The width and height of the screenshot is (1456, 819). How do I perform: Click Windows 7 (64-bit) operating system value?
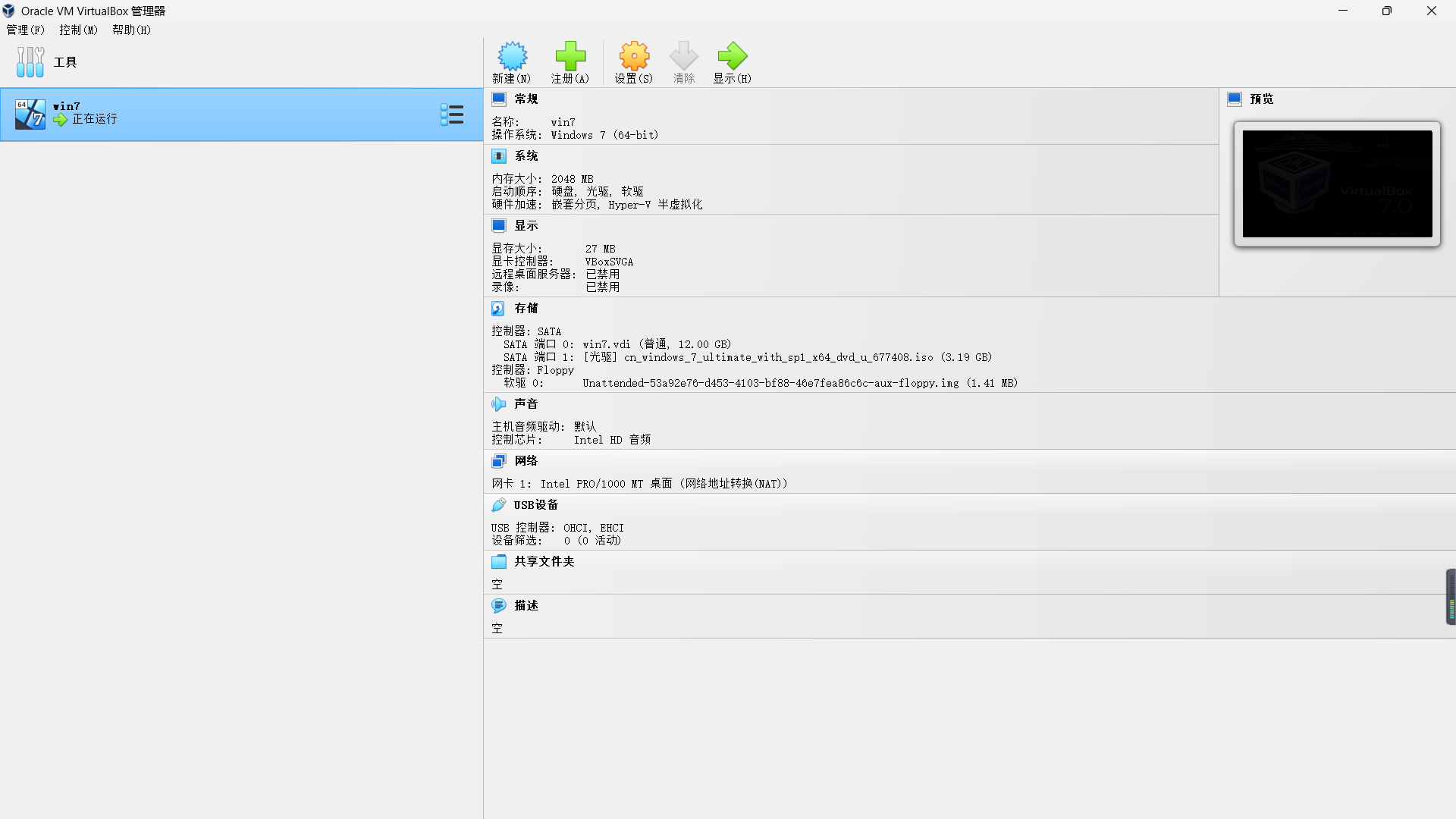pos(604,136)
